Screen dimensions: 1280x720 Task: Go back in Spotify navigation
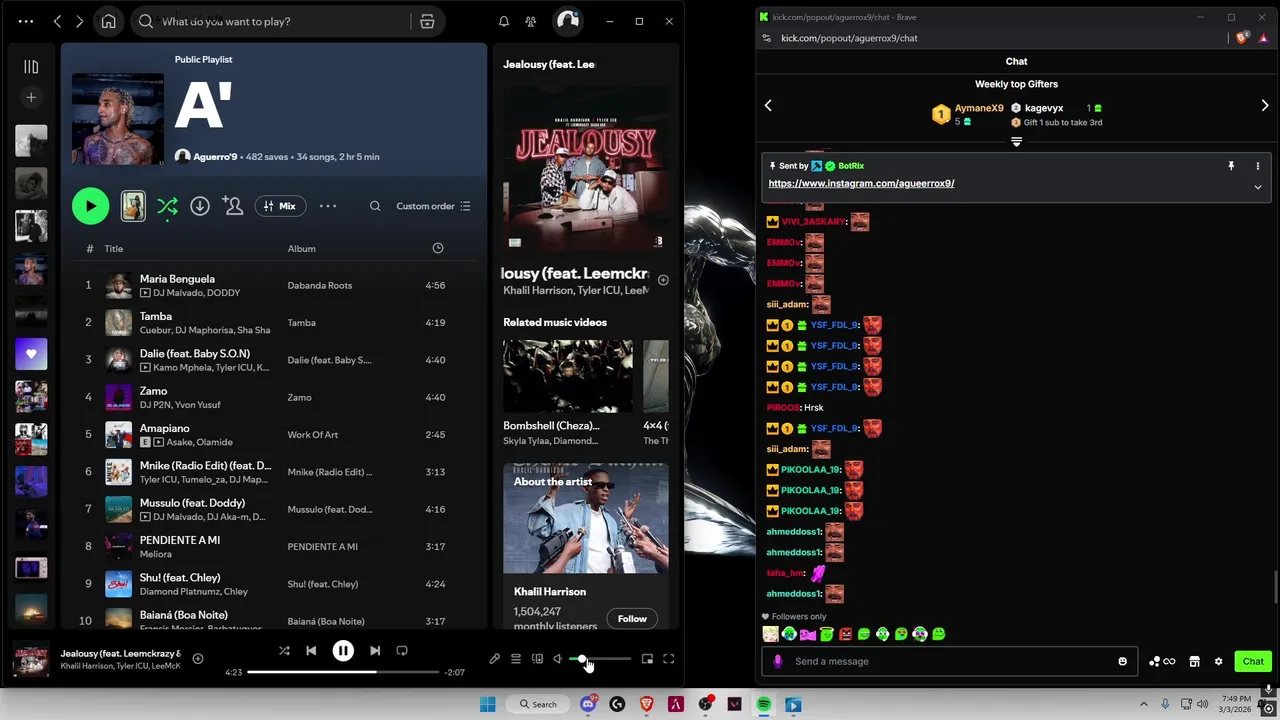click(57, 21)
